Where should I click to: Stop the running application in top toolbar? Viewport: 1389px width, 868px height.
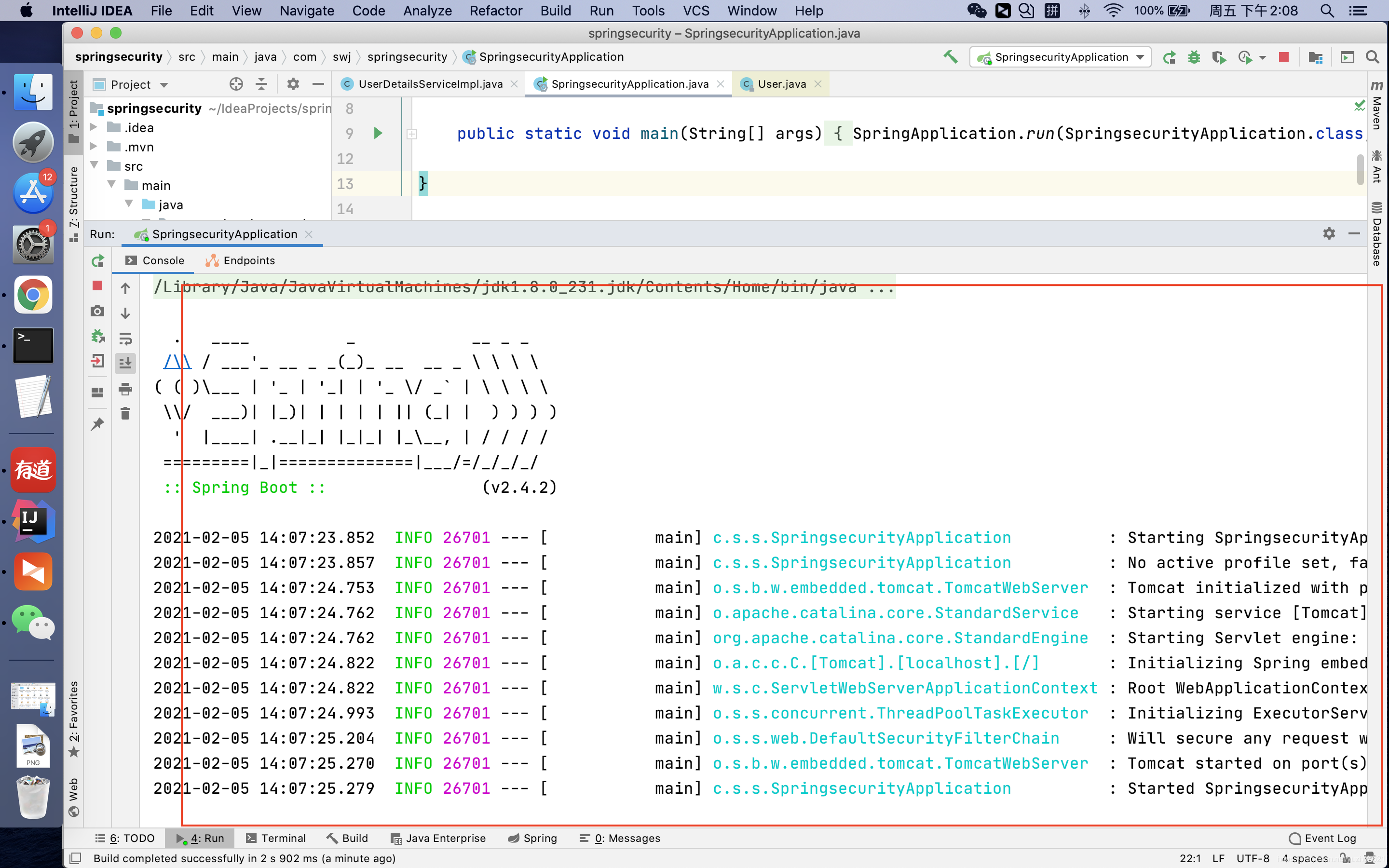click(1284, 57)
